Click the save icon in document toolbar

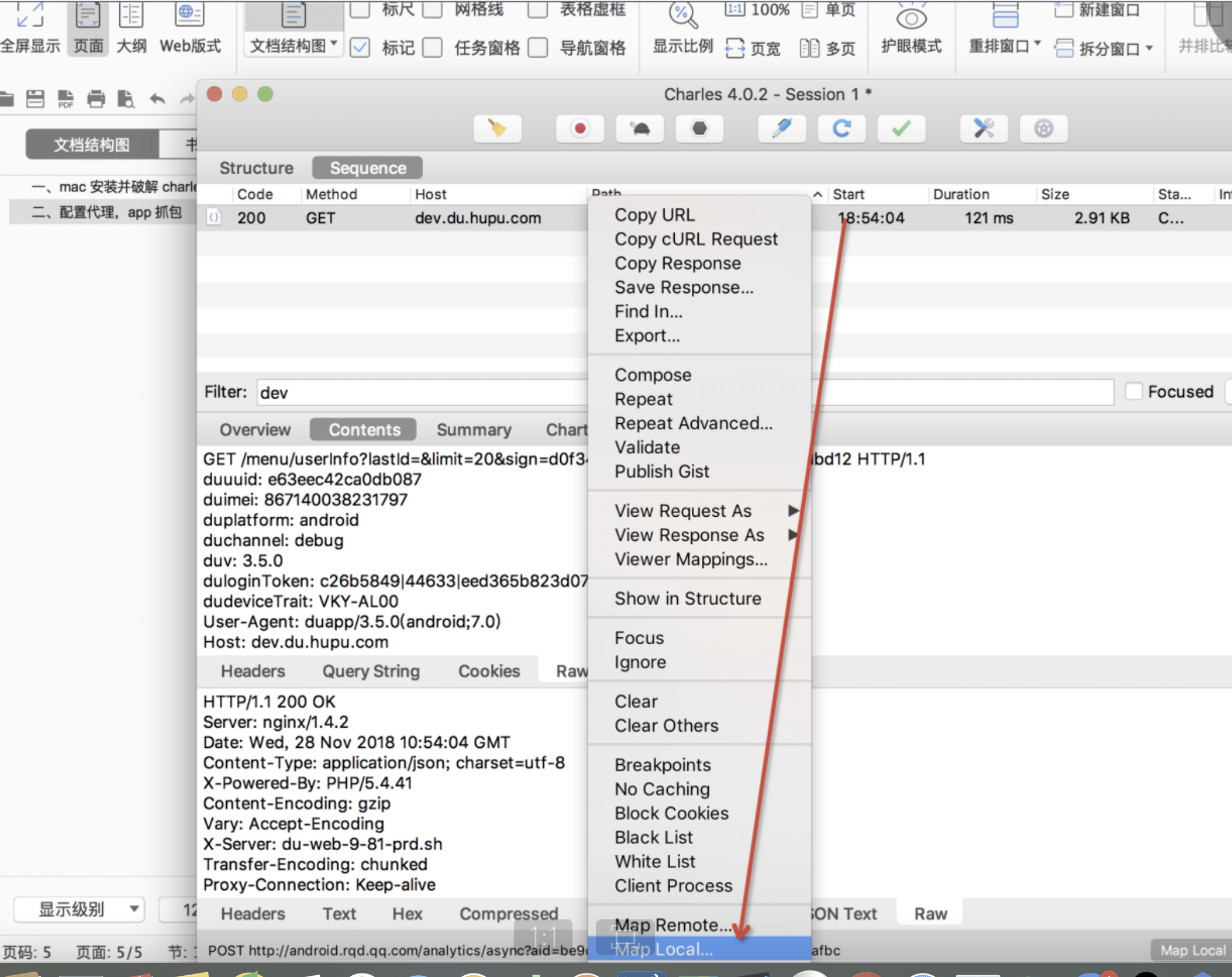35,99
